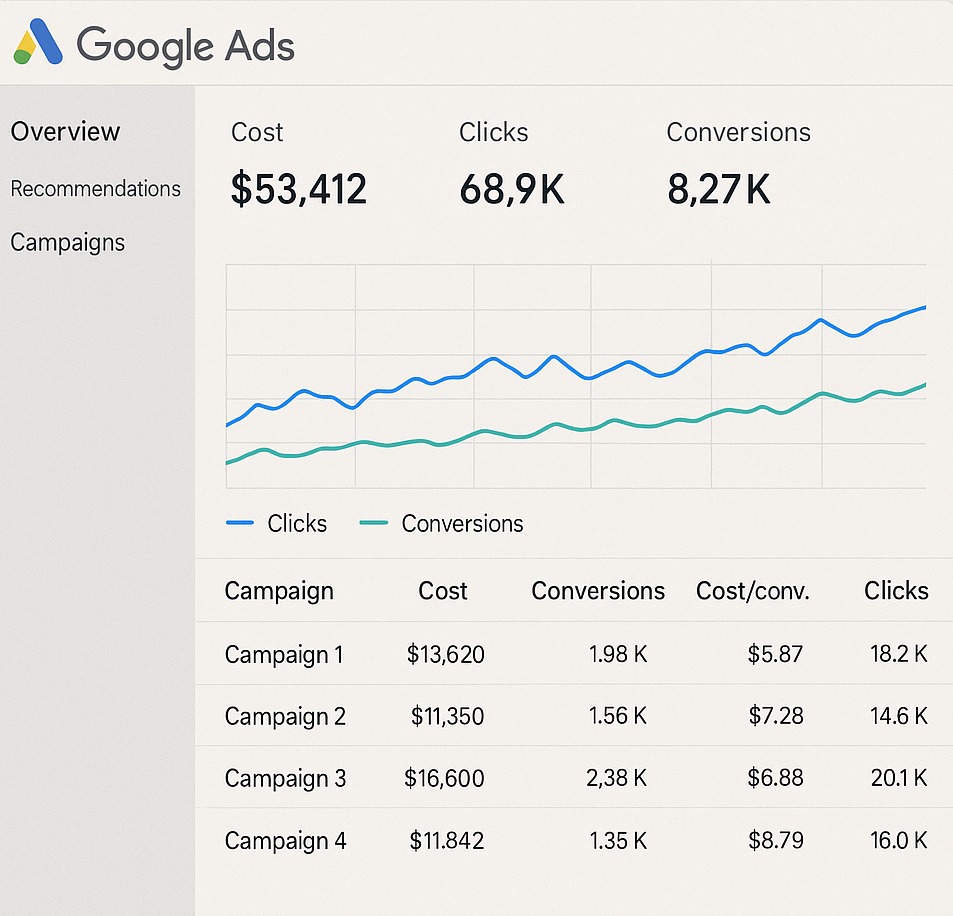Open the Campaign 3 row link

(x=285, y=779)
